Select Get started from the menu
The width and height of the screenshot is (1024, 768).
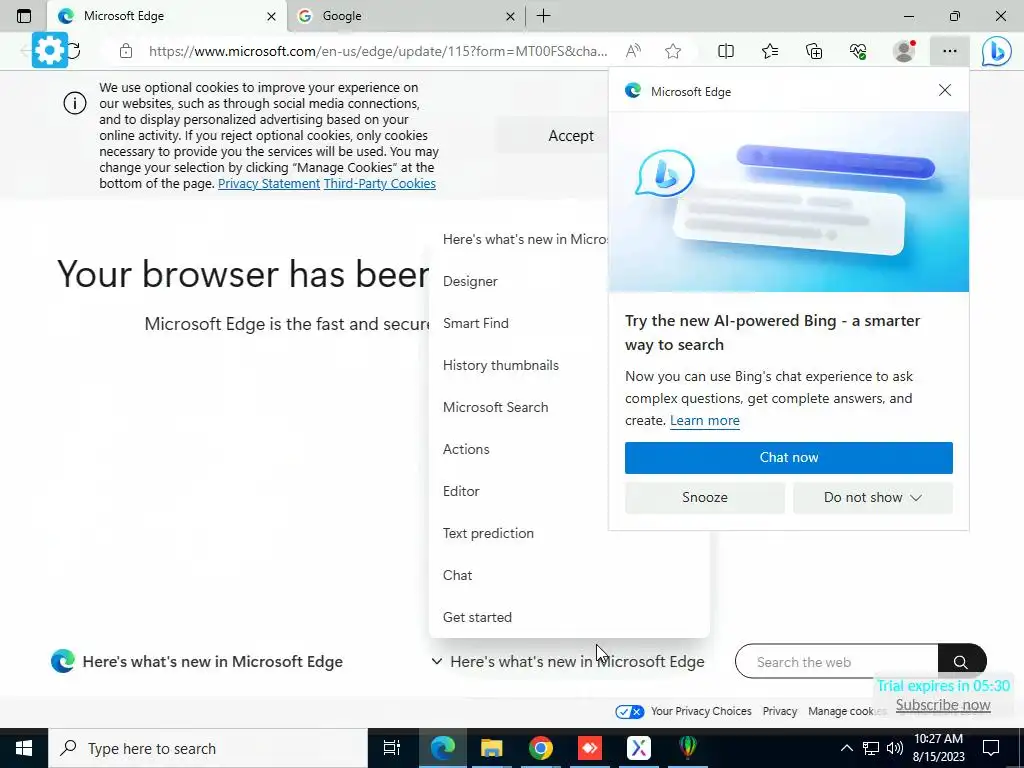tap(477, 617)
